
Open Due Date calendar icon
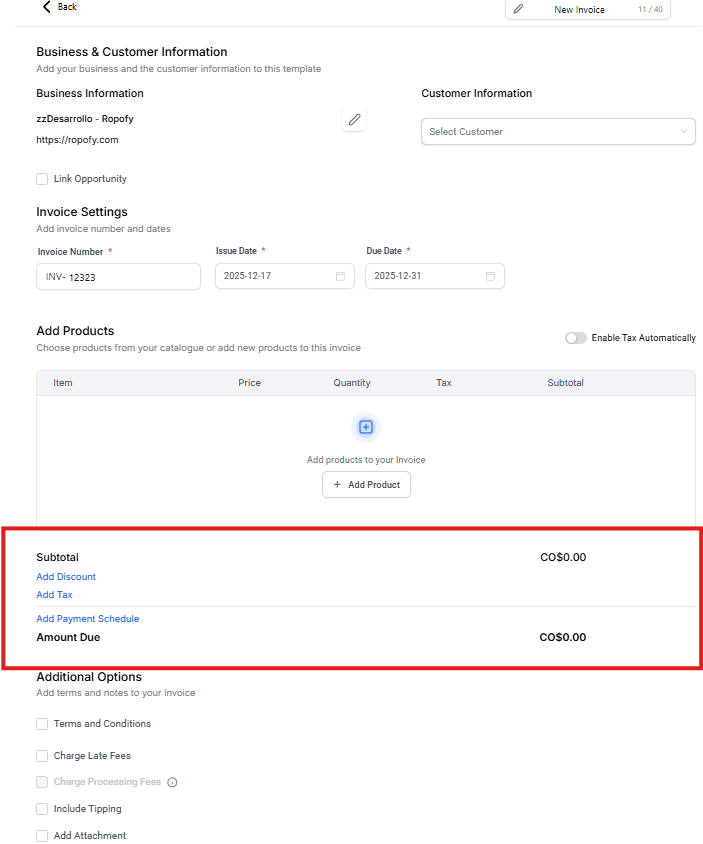[490, 276]
